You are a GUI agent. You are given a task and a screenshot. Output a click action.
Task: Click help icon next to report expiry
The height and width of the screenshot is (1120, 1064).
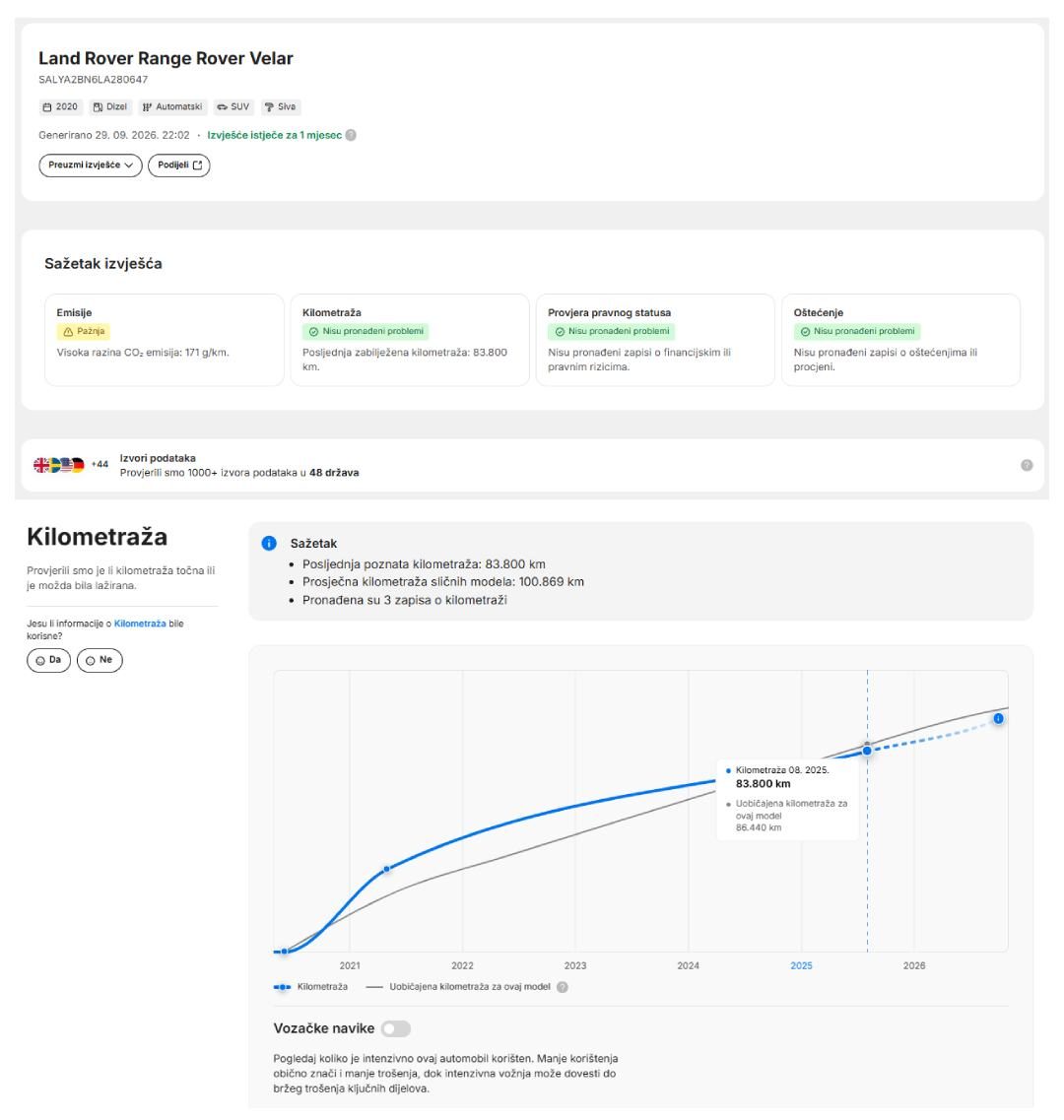click(351, 135)
